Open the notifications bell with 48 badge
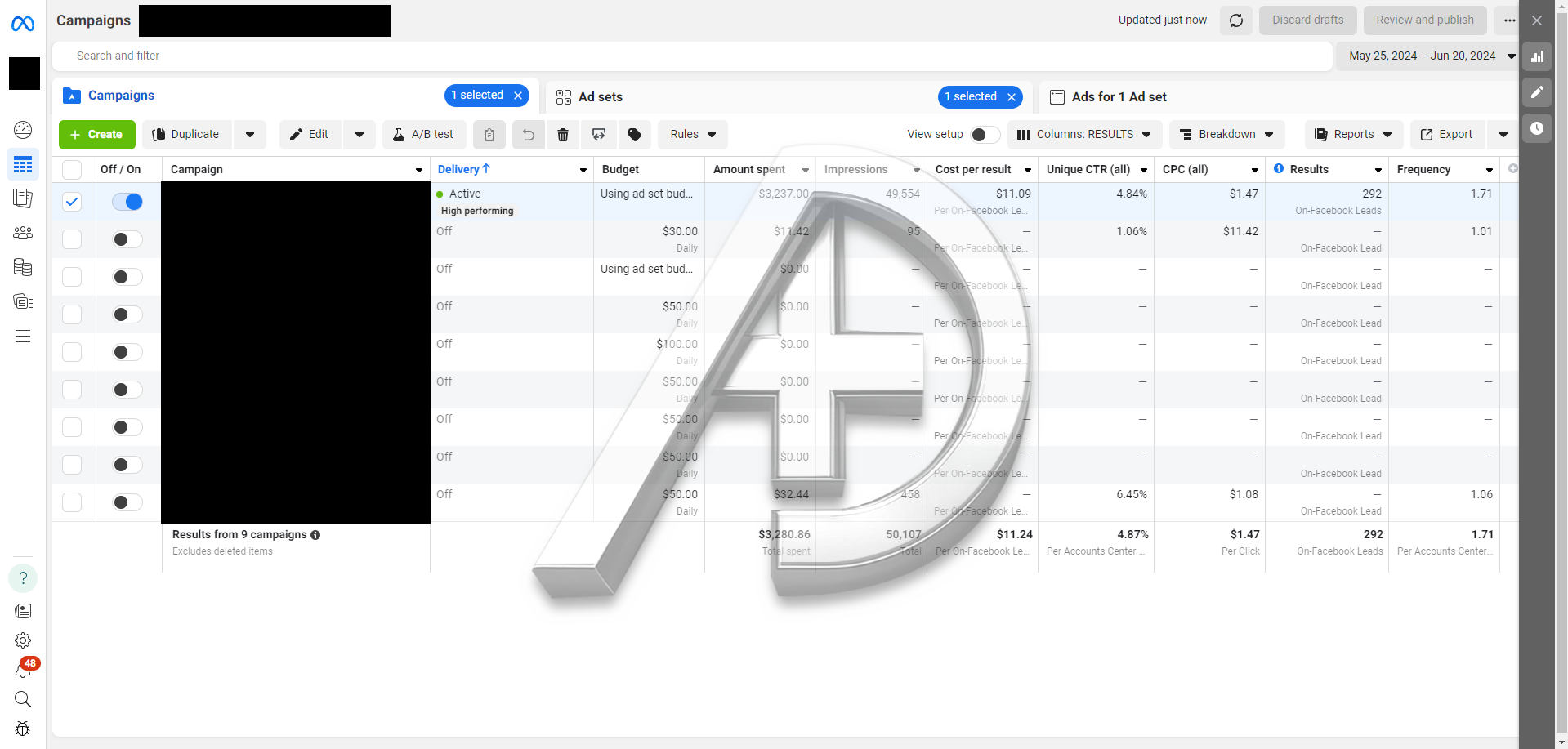Image resolution: width=1568 pixels, height=749 pixels. [23, 671]
